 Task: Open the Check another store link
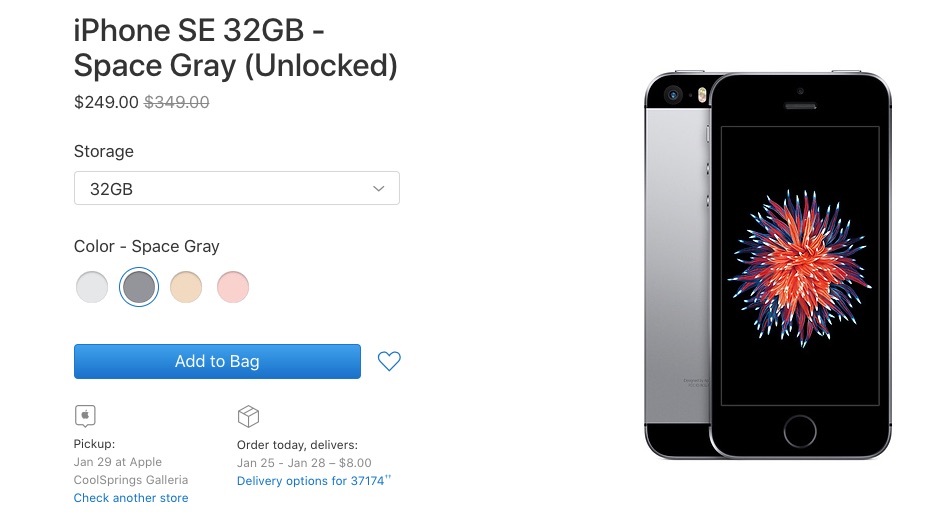131,498
